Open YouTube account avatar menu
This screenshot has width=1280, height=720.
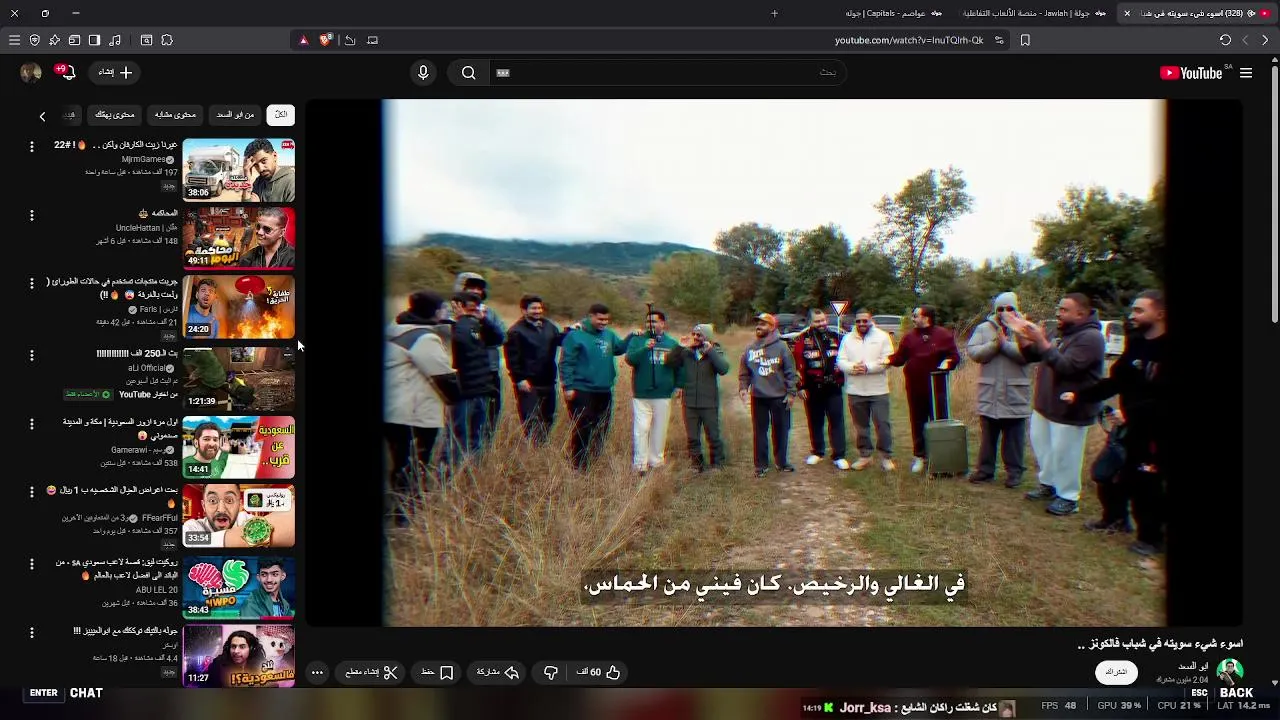pos(31,72)
